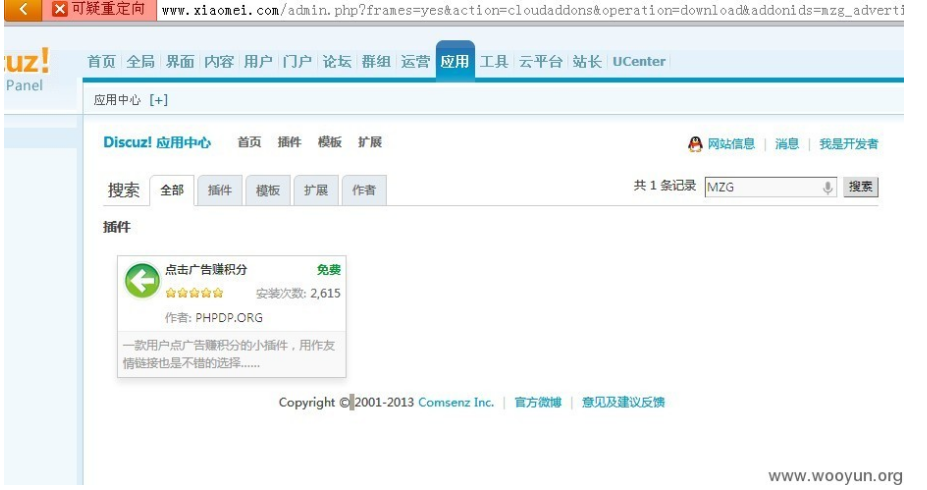This screenshot has height=490, width=927.
Task: Open the 首页 admin menu
Action: tap(102, 61)
